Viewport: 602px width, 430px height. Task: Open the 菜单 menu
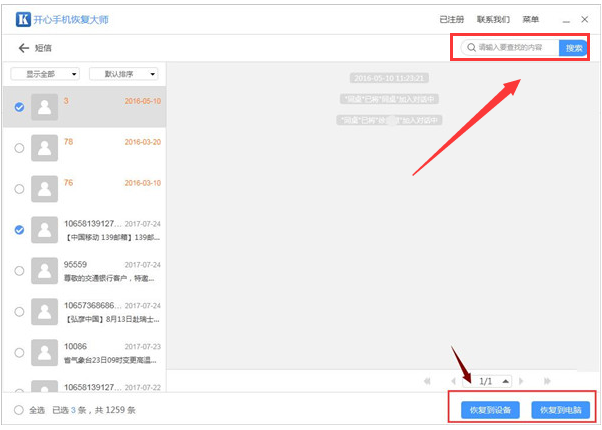pos(530,19)
